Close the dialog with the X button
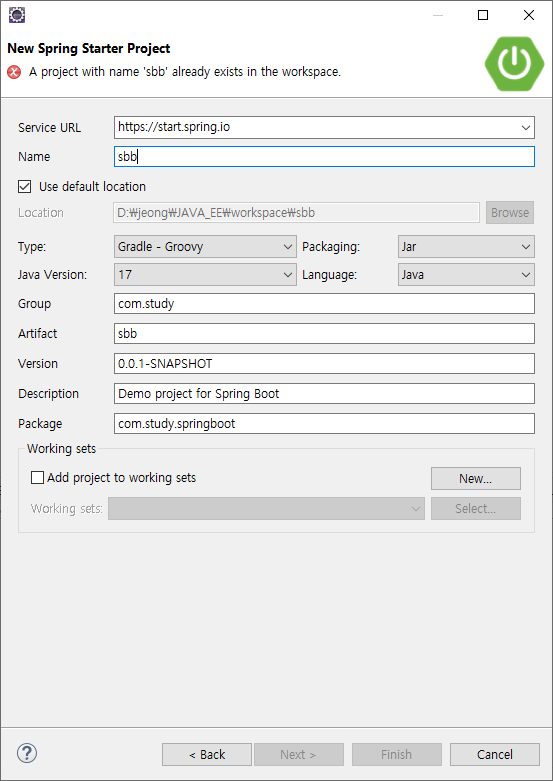553x781 pixels. pos(529,15)
